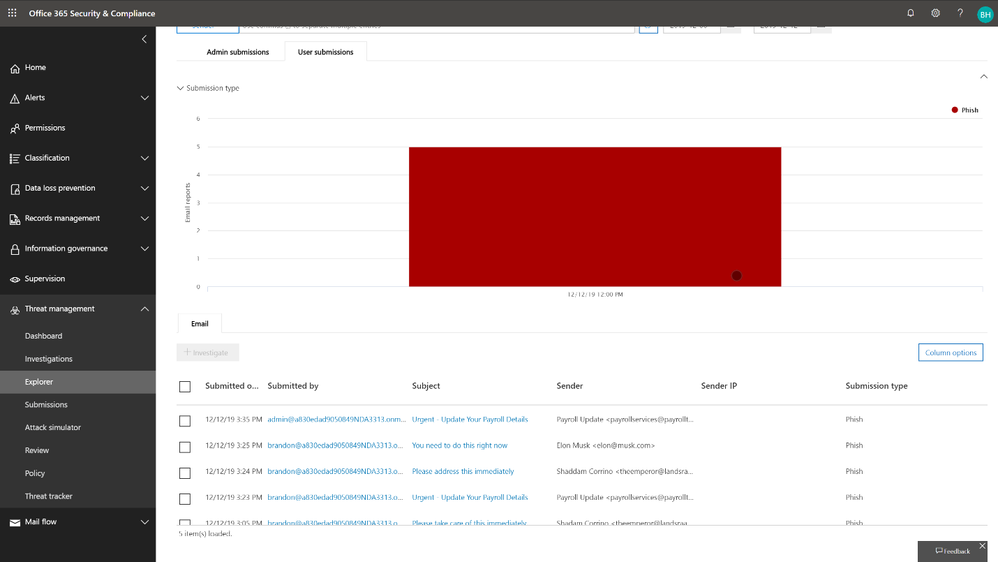Sort by Submission type column header

(x=876, y=386)
